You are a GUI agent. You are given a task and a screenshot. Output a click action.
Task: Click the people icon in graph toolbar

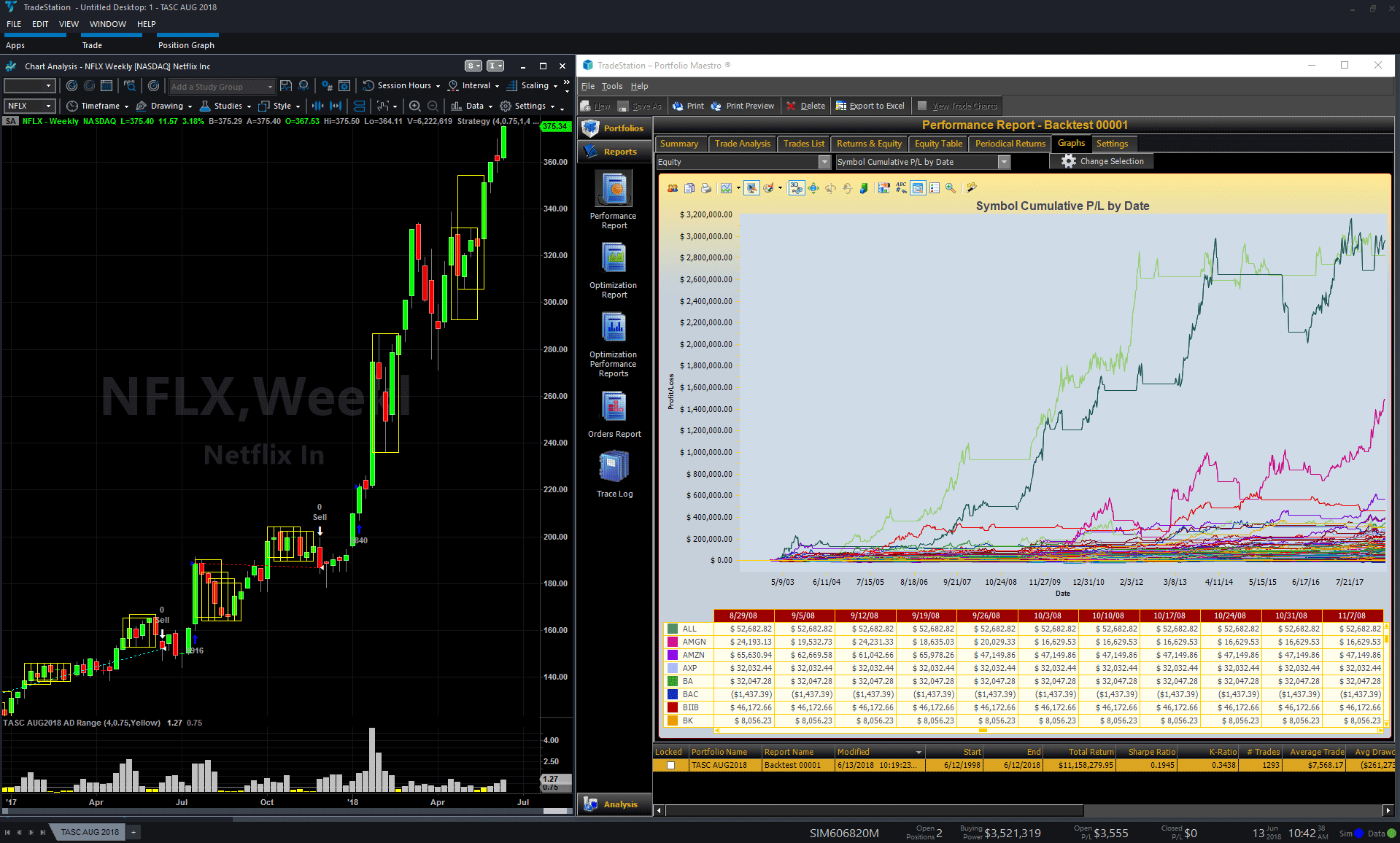[673, 188]
